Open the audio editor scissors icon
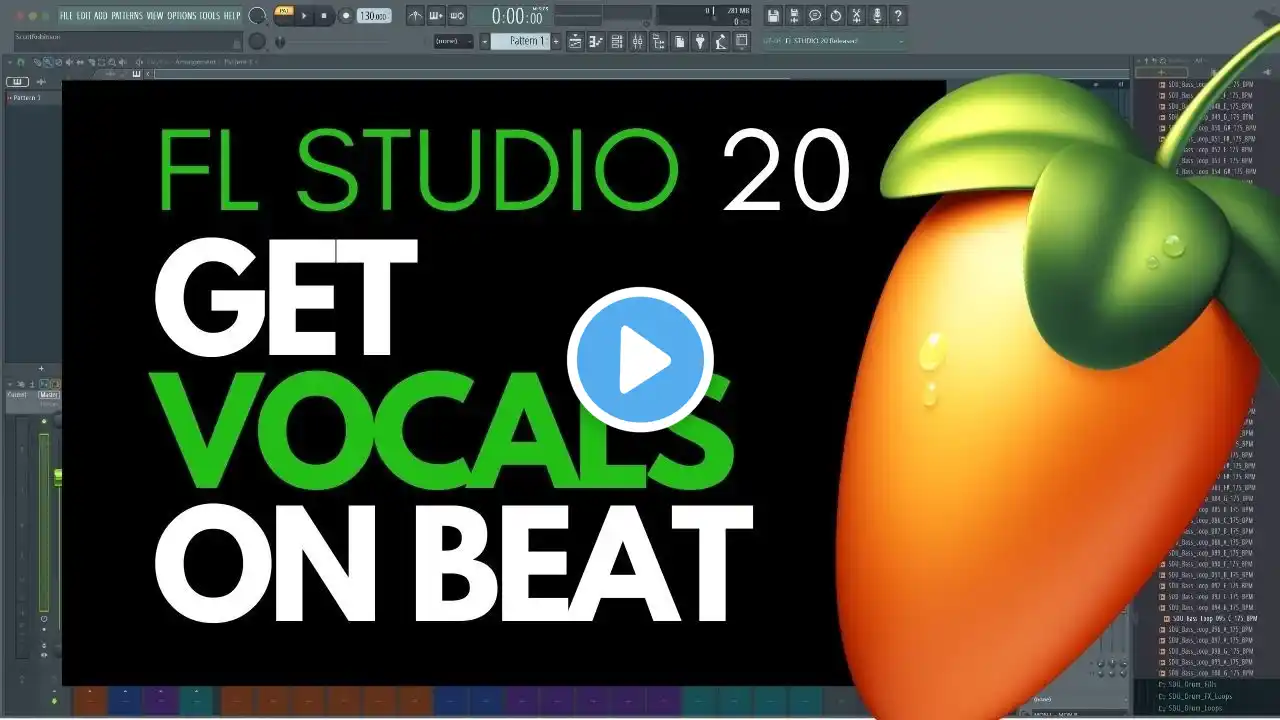 [856, 16]
